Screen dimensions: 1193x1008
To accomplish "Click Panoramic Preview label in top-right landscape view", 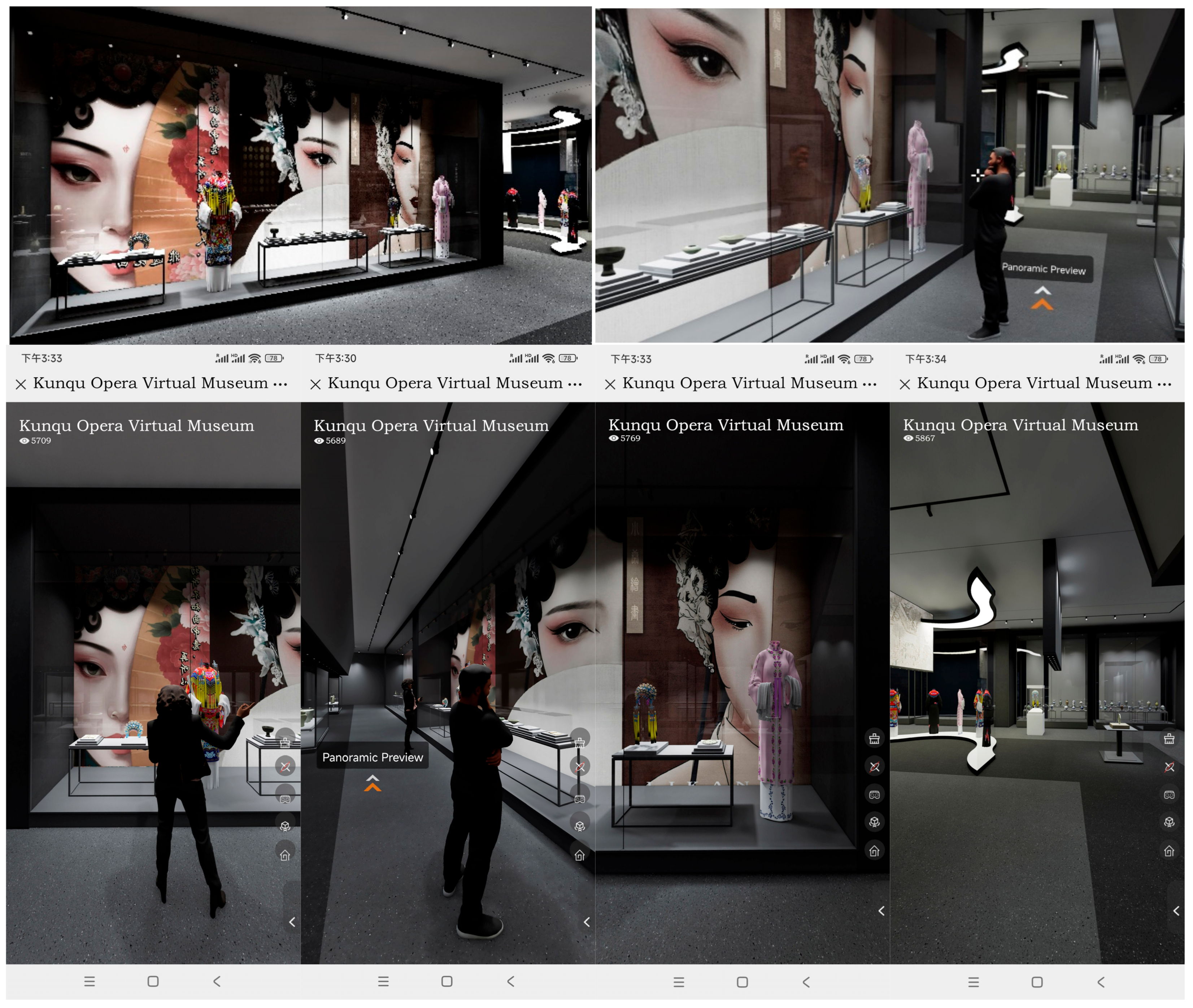I will tap(1043, 269).
